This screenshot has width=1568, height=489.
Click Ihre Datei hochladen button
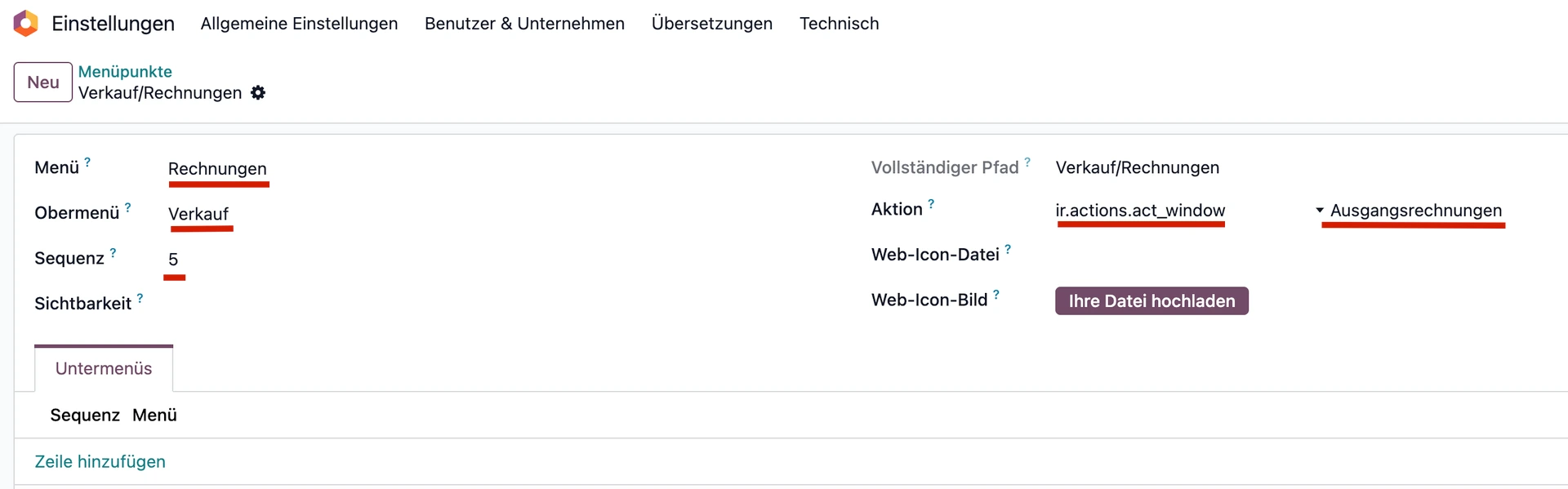tap(1151, 301)
